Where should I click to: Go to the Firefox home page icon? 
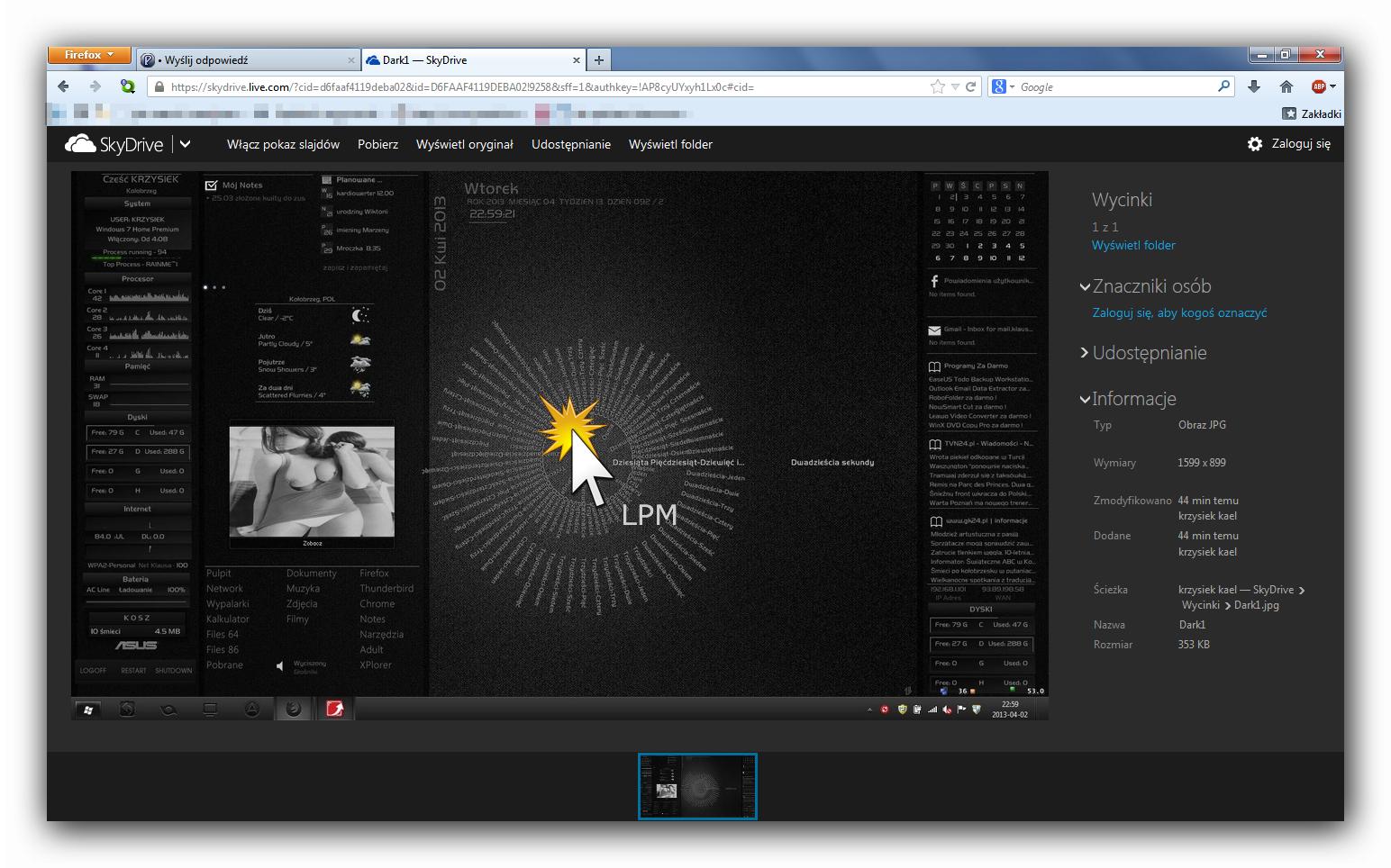(x=1286, y=86)
